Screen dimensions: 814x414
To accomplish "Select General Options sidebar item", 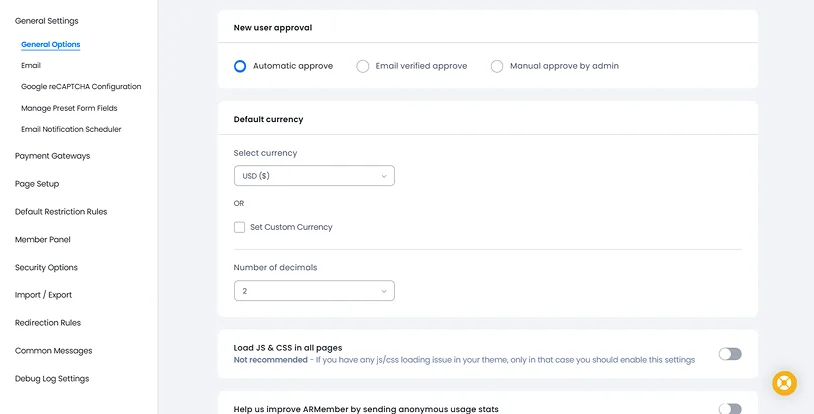I will [50, 45].
